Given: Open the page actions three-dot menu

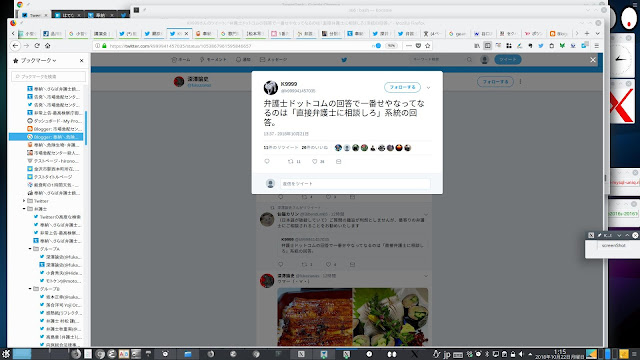Looking at the screenshot, I should (409, 46).
